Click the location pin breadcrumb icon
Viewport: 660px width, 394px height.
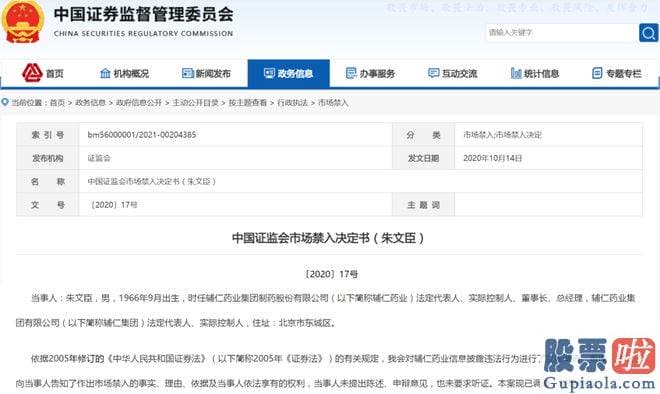click(5, 102)
